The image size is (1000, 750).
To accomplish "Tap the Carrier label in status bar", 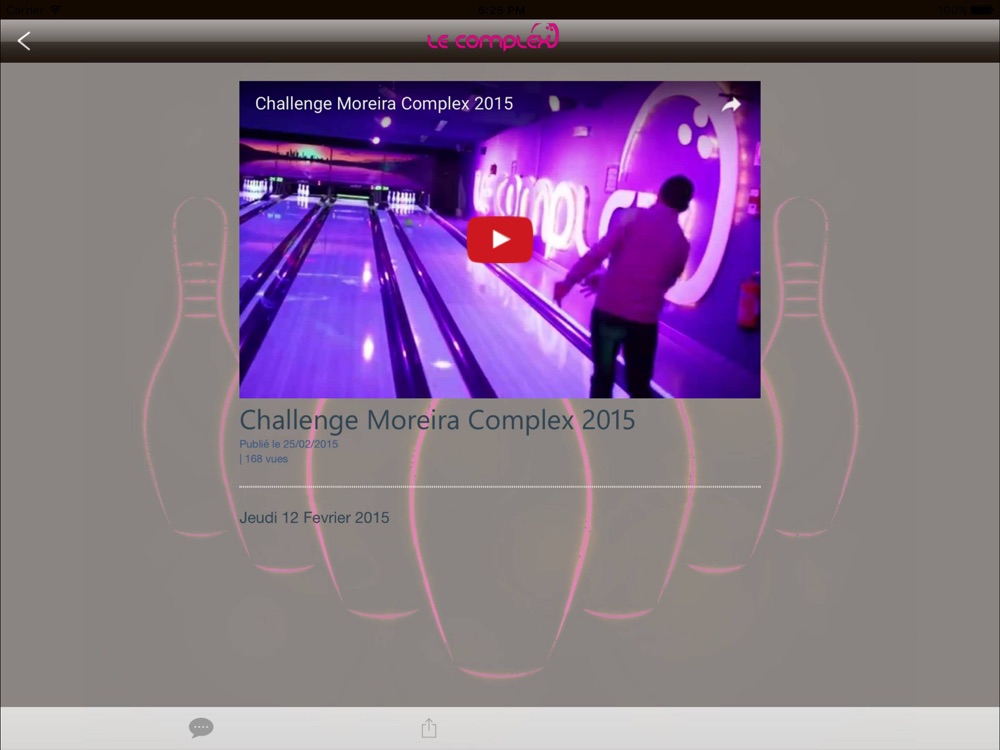I will 25,10.
